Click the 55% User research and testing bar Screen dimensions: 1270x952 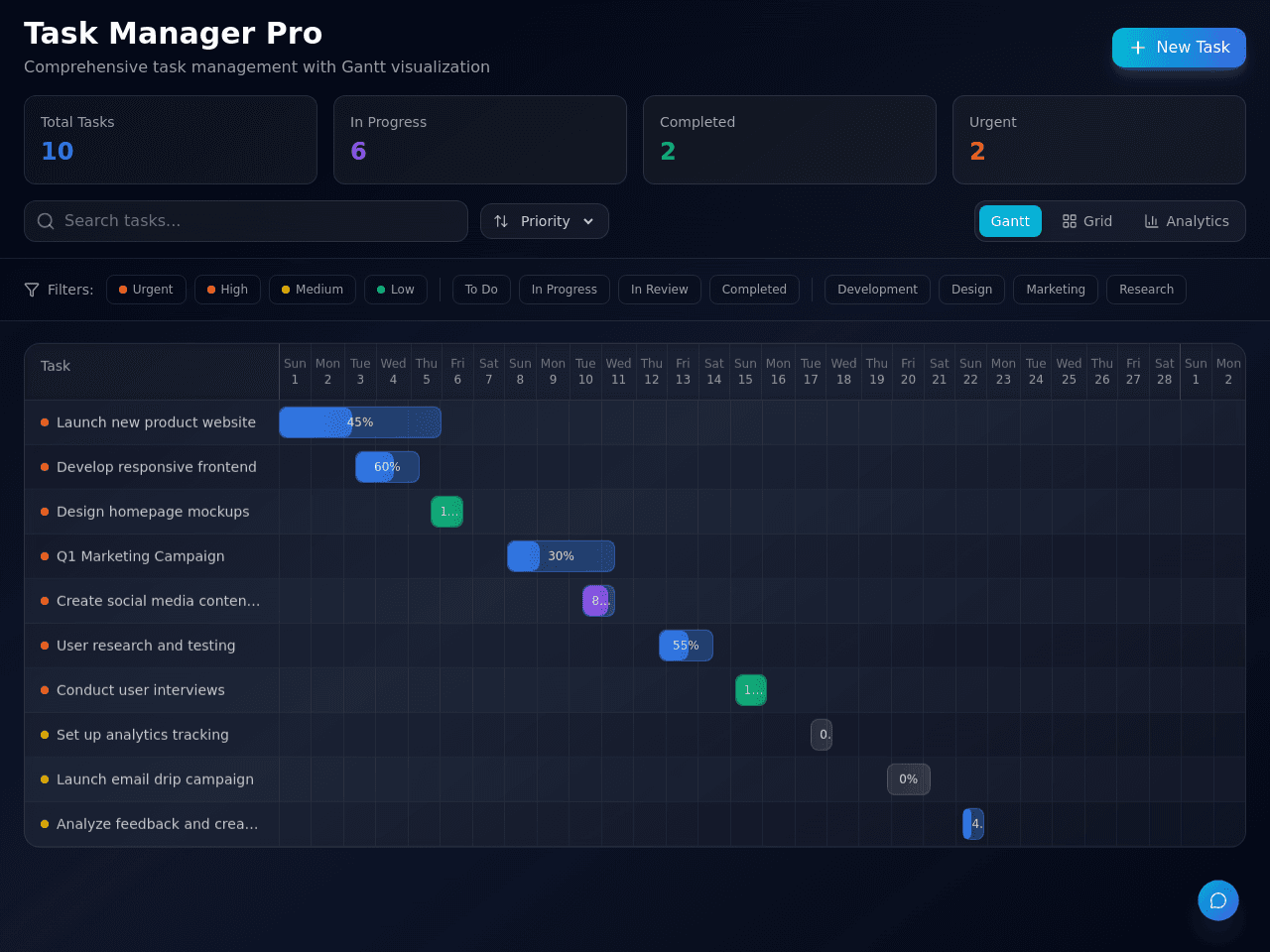point(686,646)
